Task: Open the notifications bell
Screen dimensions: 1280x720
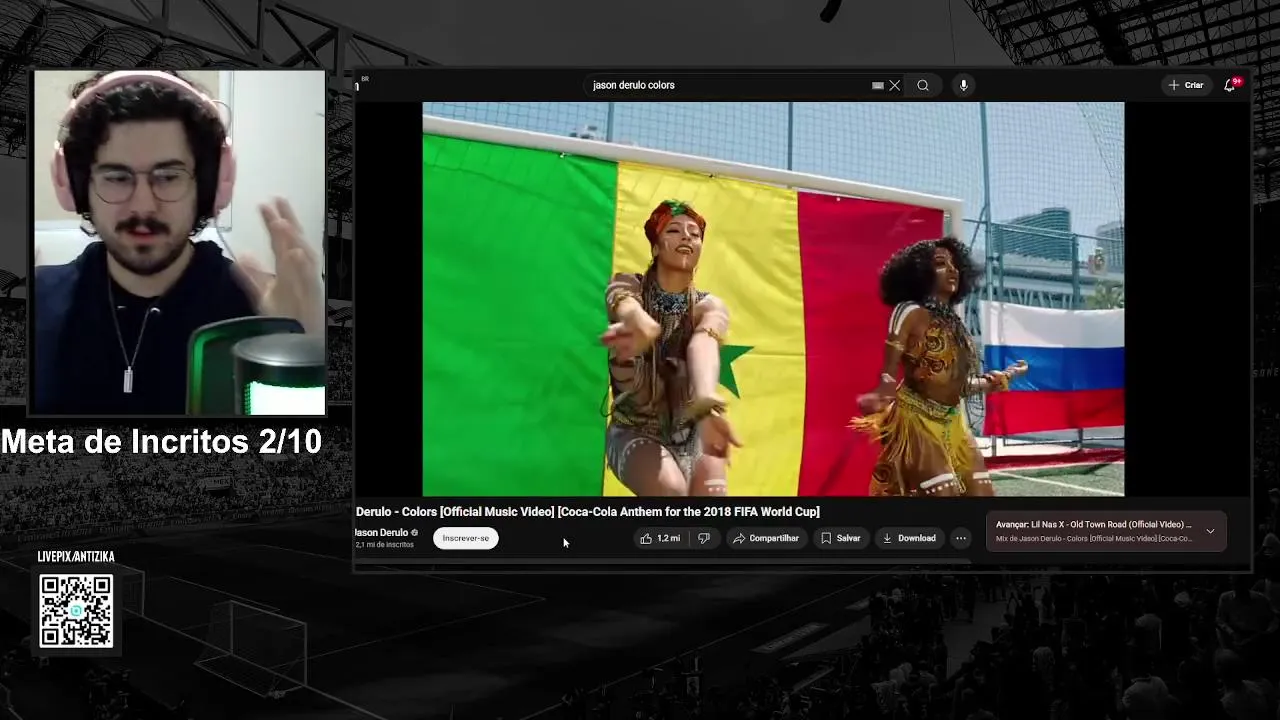Action: coord(1230,86)
